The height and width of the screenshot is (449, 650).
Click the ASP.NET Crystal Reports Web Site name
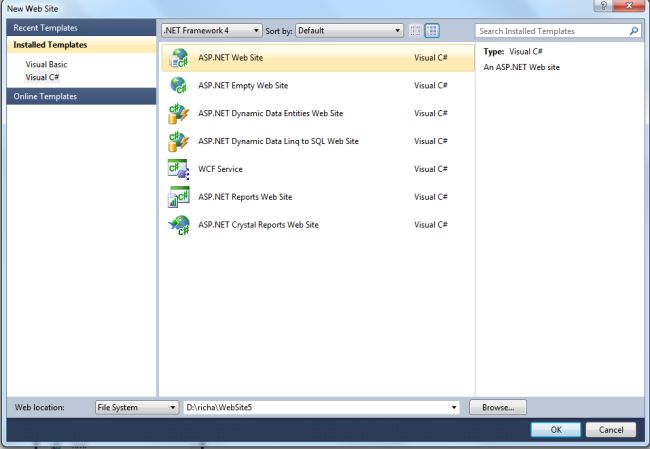[258, 225]
